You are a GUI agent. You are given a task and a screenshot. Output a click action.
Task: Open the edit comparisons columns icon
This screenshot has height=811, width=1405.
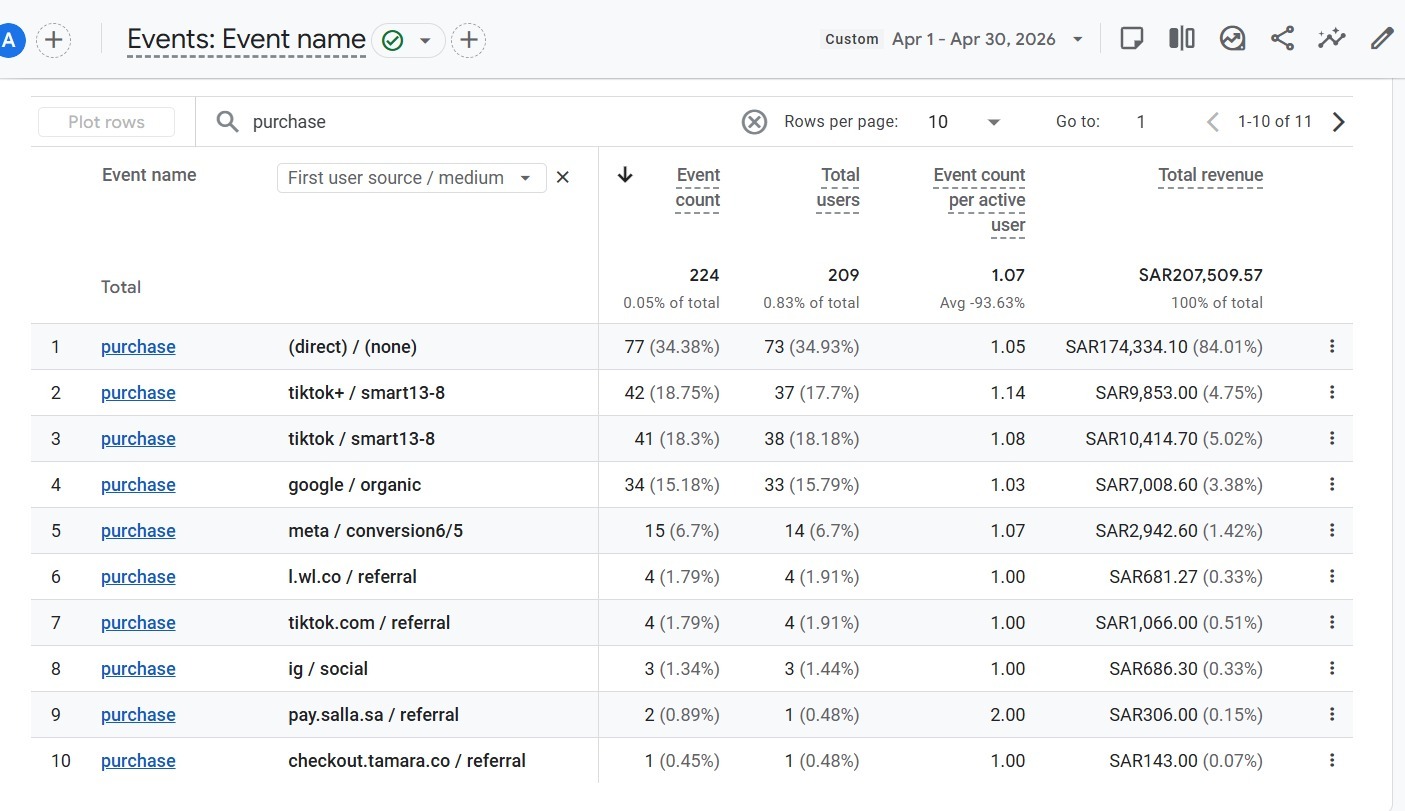click(1182, 39)
